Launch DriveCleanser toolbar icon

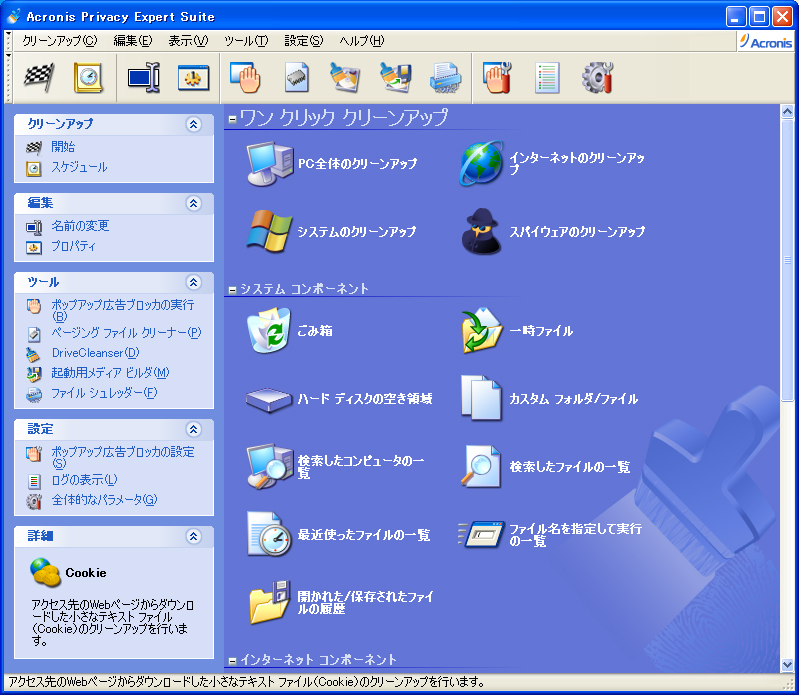(345, 77)
